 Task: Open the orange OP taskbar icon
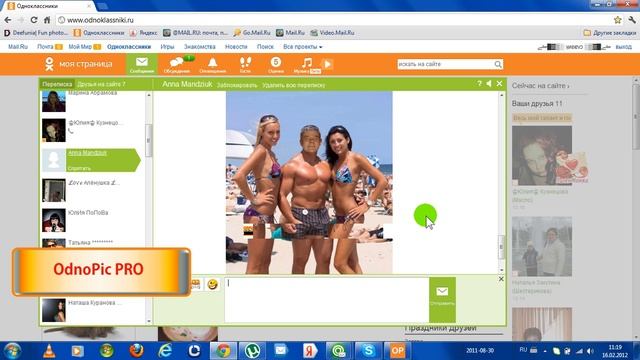tap(397, 351)
